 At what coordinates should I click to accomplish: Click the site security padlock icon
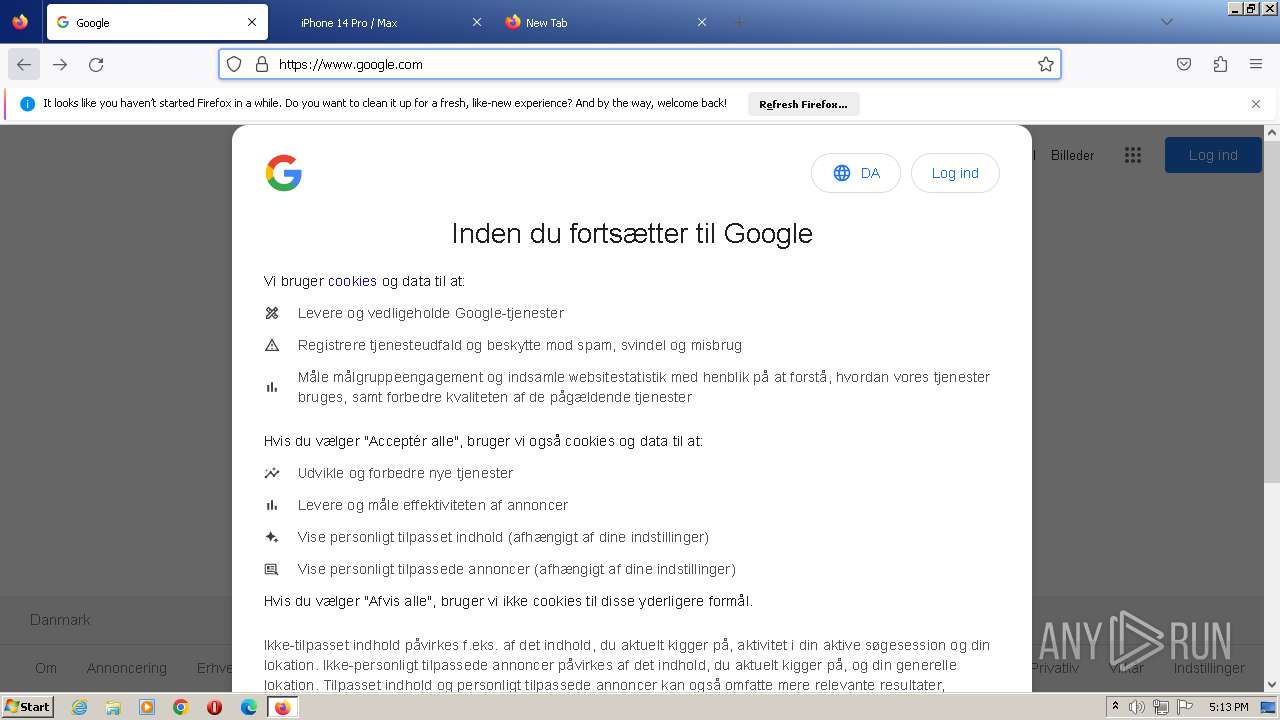click(x=262, y=64)
